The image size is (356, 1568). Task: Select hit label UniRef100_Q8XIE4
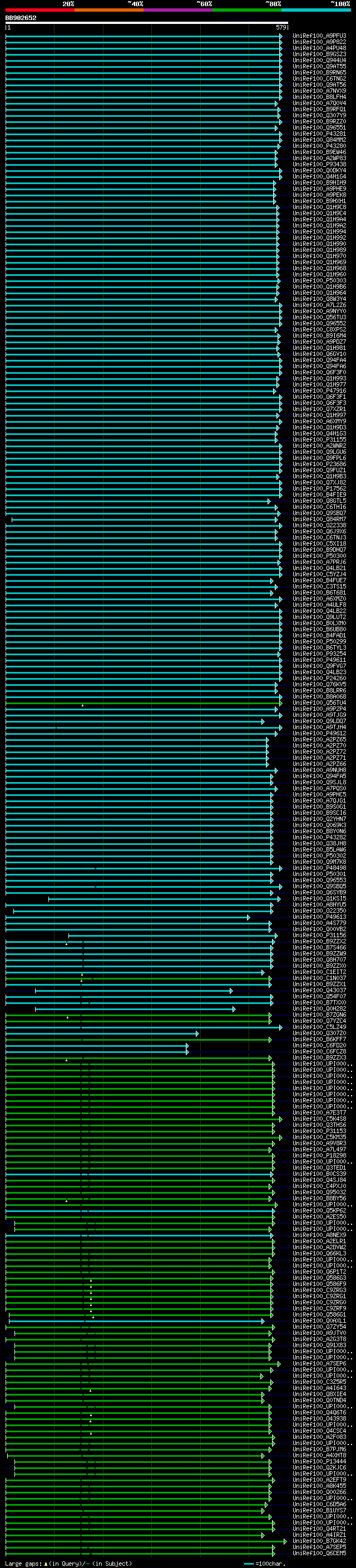coord(319,1394)
